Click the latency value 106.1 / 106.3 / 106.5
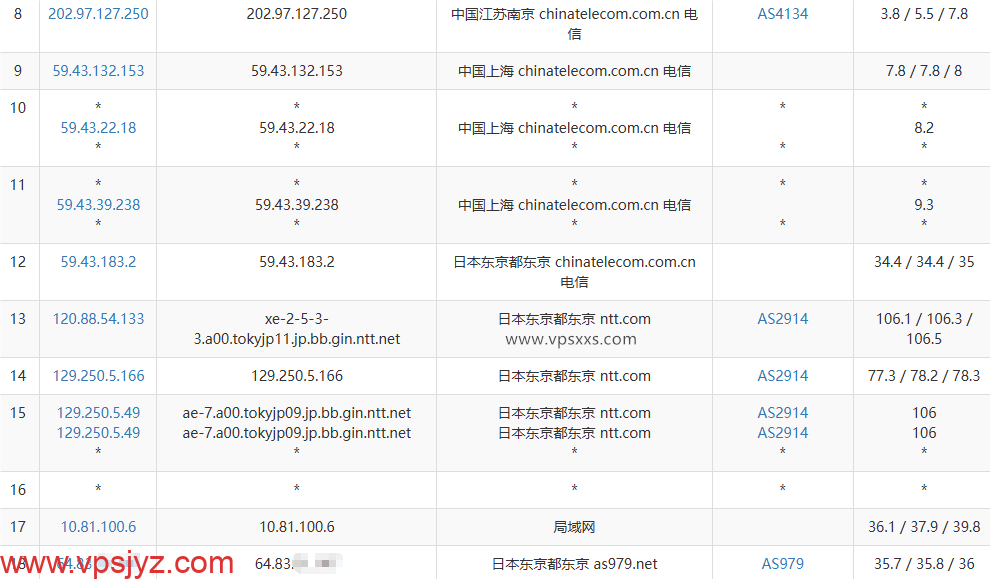Screen dimensions: 990x579 (x=924, y=329)
